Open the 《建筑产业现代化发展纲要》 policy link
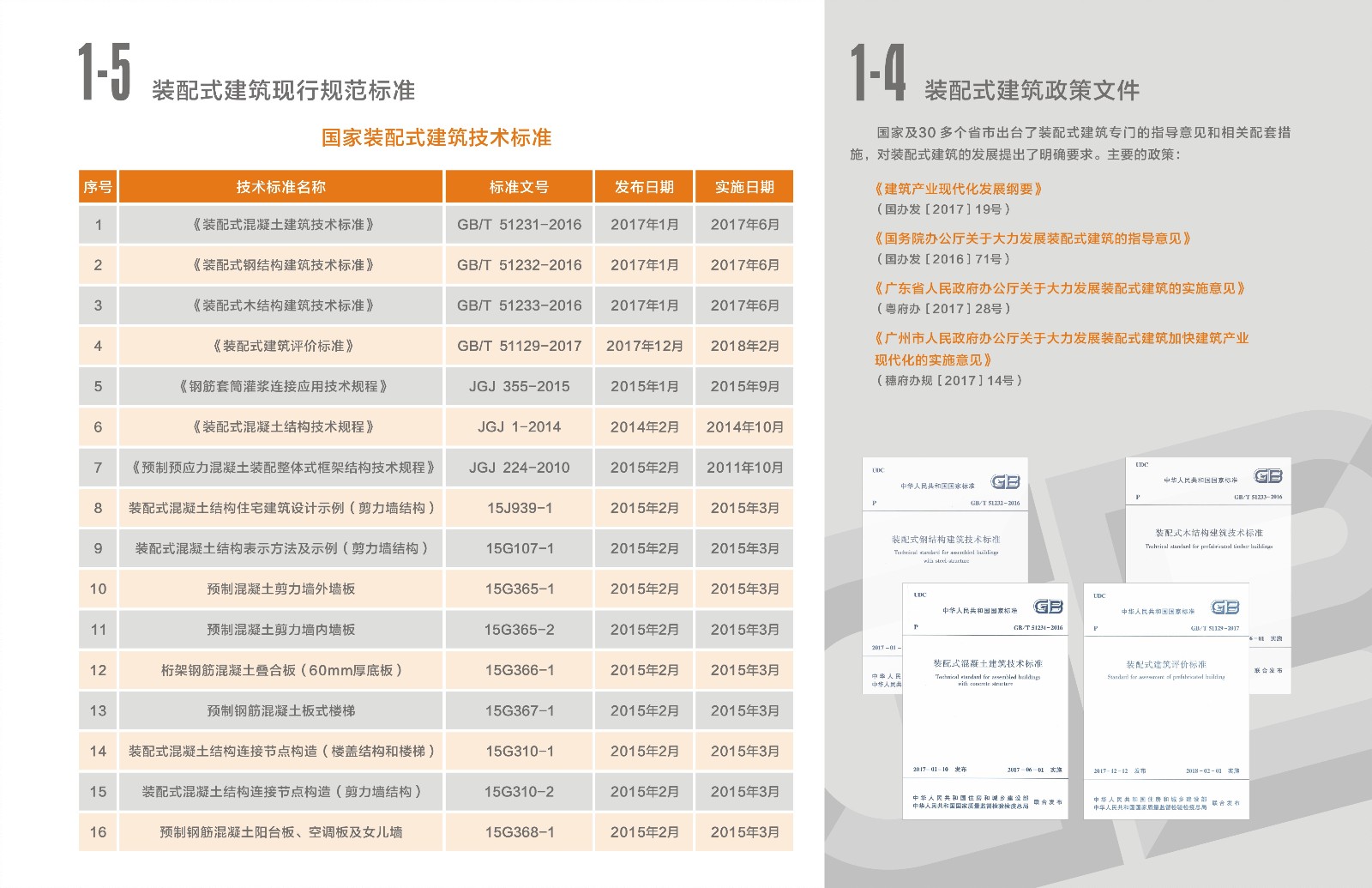The image size is (1372, 888). [958, 189]
